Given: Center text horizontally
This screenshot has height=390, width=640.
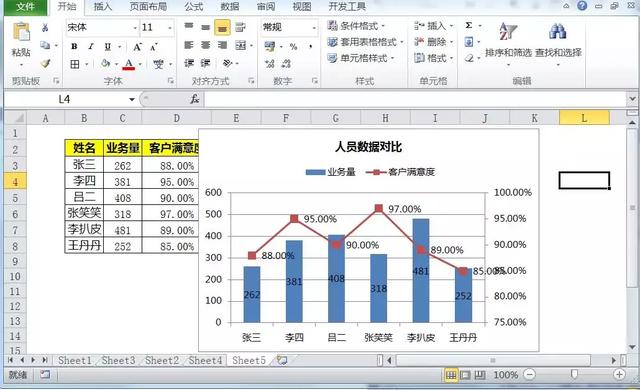Looking at the screenshot, I should tap(205, 45).
